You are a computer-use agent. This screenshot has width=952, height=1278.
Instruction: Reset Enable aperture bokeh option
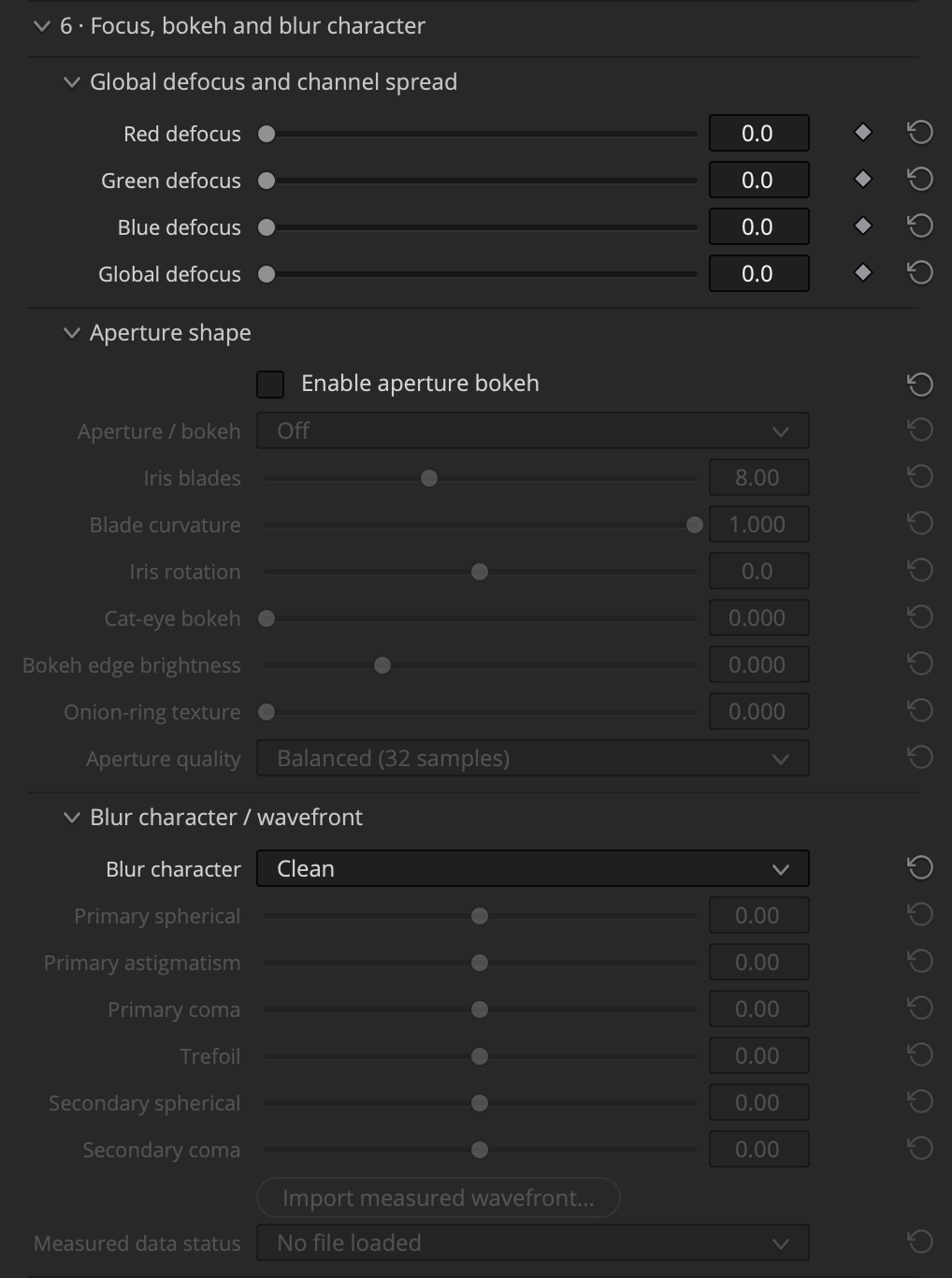920,384
